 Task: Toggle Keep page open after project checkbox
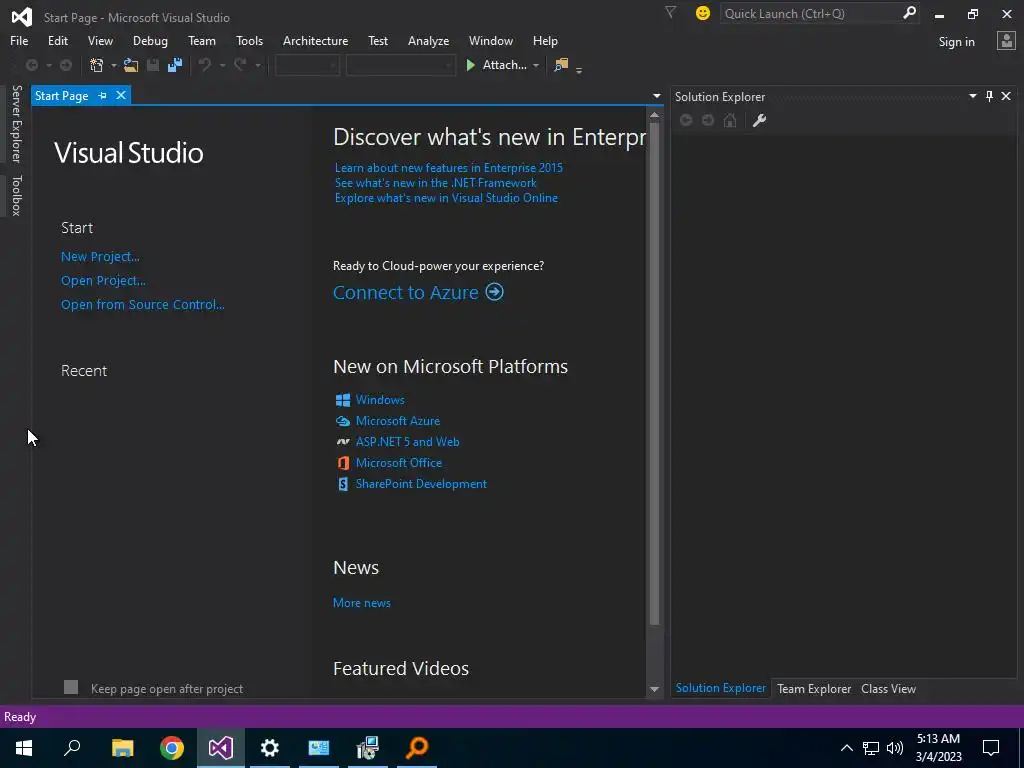[x=71, y=687]
